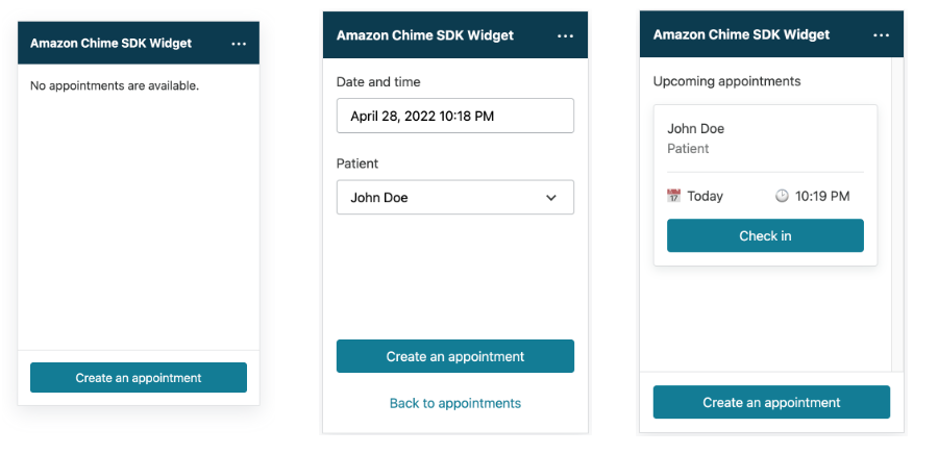This screenshot has width=939, height=454.
Task: Click the clock icon beside 10:19 PM
Action: pos(782,196)
